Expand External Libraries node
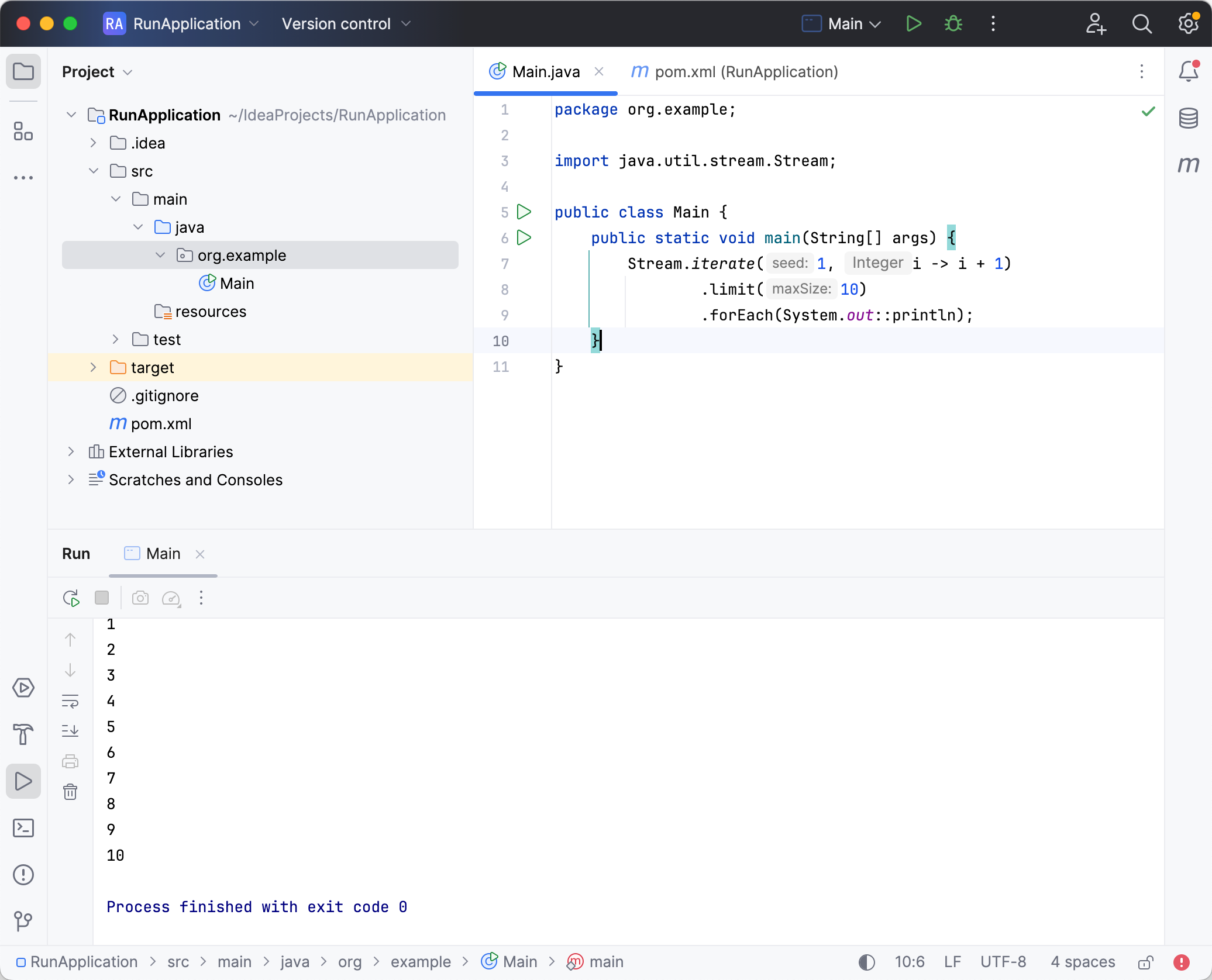The width and height of the screenshot is (1212, 980). point(71,451)
